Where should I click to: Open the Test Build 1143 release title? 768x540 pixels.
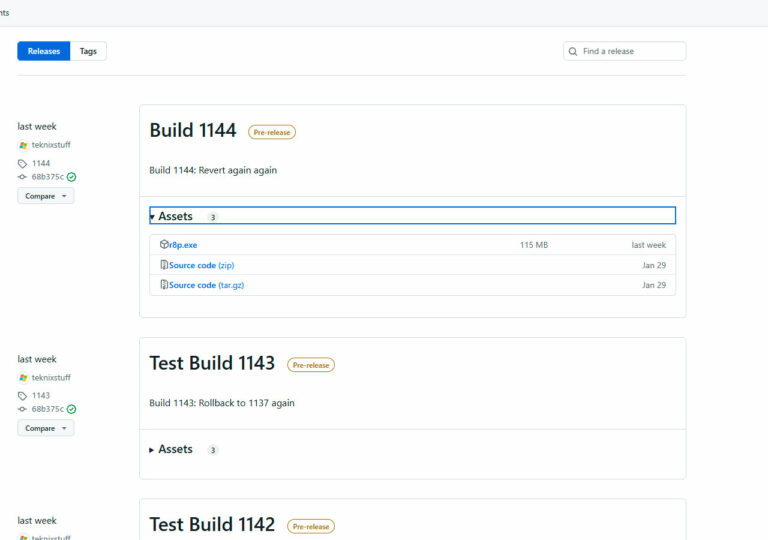212,363
